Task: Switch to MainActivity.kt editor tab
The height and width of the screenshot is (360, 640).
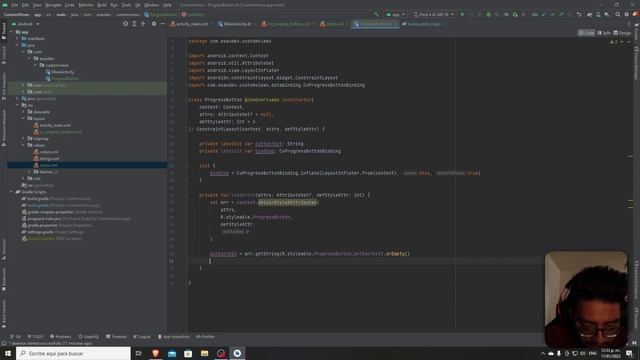Action: click(x=237, y=24)
